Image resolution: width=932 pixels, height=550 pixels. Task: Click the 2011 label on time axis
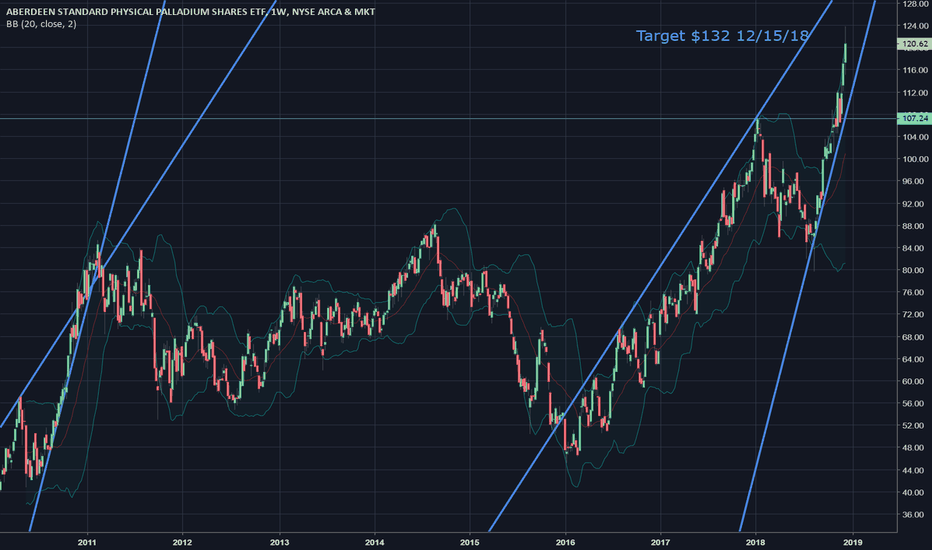87,542
